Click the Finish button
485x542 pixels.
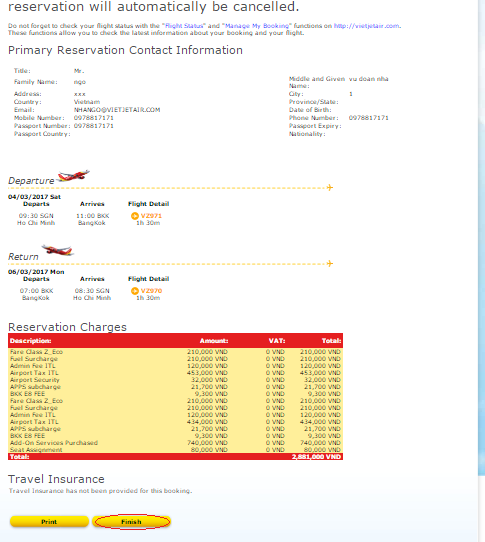click(131, 522)
